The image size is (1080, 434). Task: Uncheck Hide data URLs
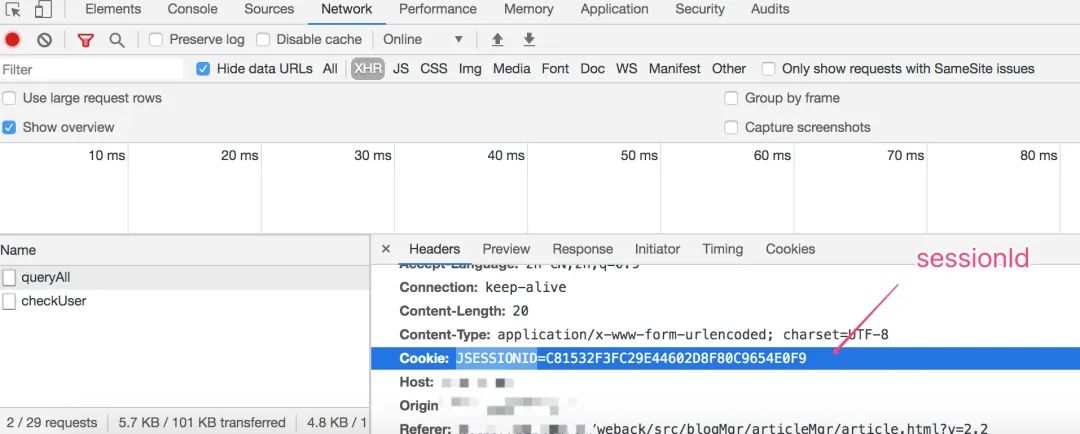tap(203, 69)
